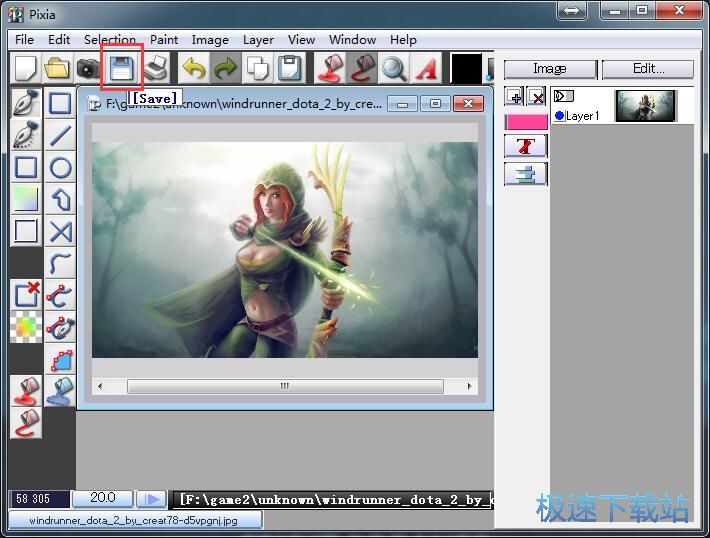Open a file with the folder icon
Viewport: 710px width, 538px height.
click(57, 68)
